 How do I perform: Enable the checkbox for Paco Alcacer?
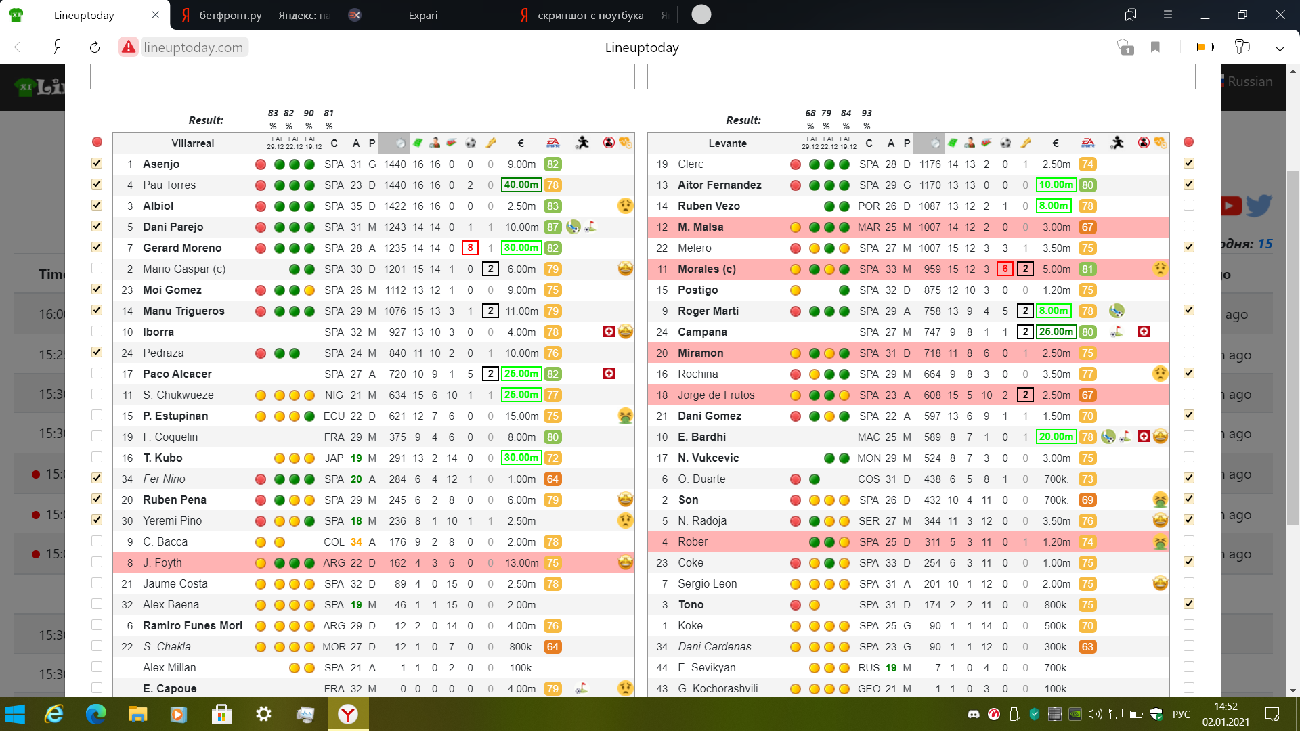pyautogui.click(x=97, y=374)
